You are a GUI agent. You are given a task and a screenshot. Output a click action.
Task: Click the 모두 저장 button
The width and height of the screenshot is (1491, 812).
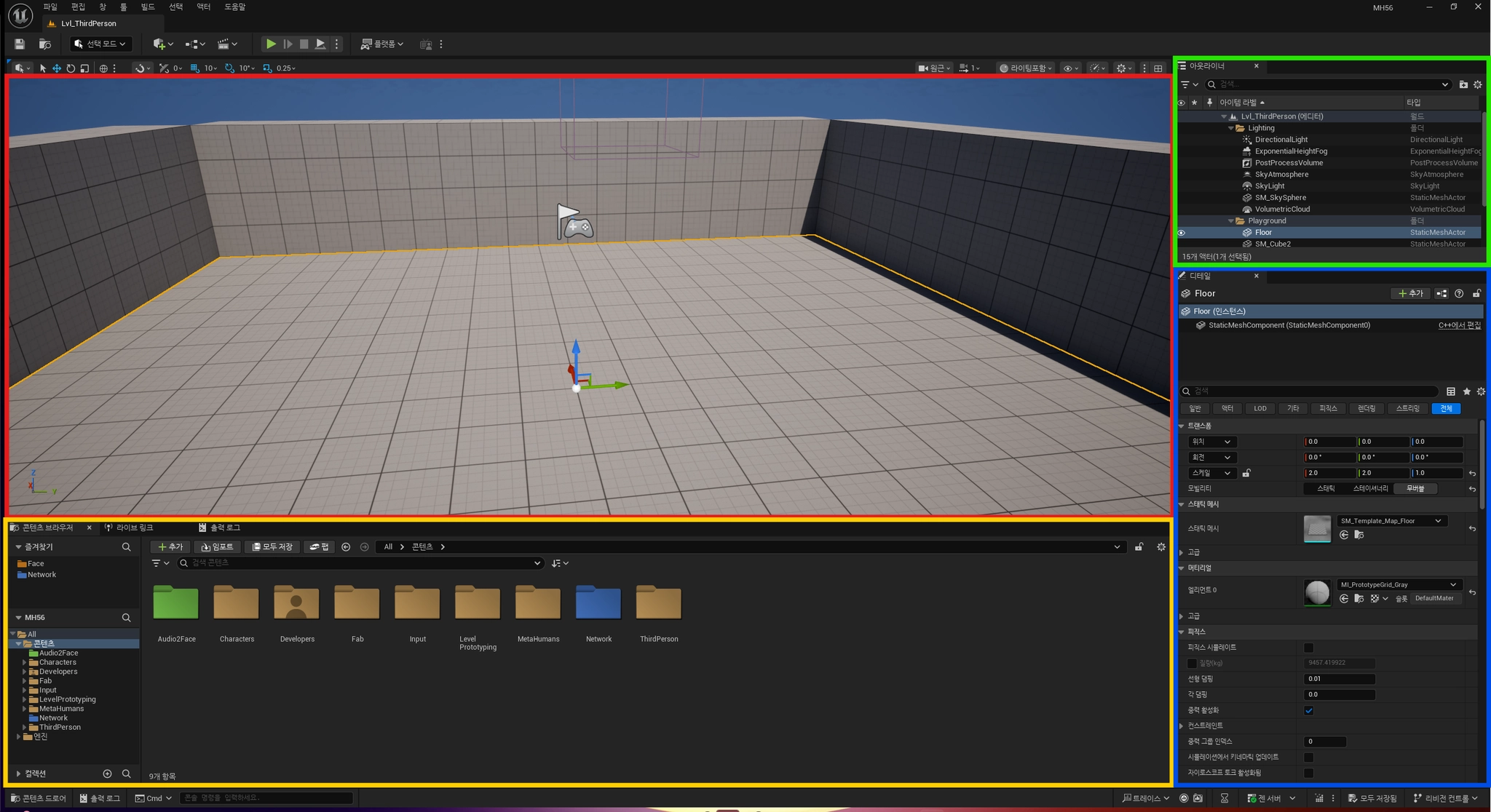(x=272, y=546)
